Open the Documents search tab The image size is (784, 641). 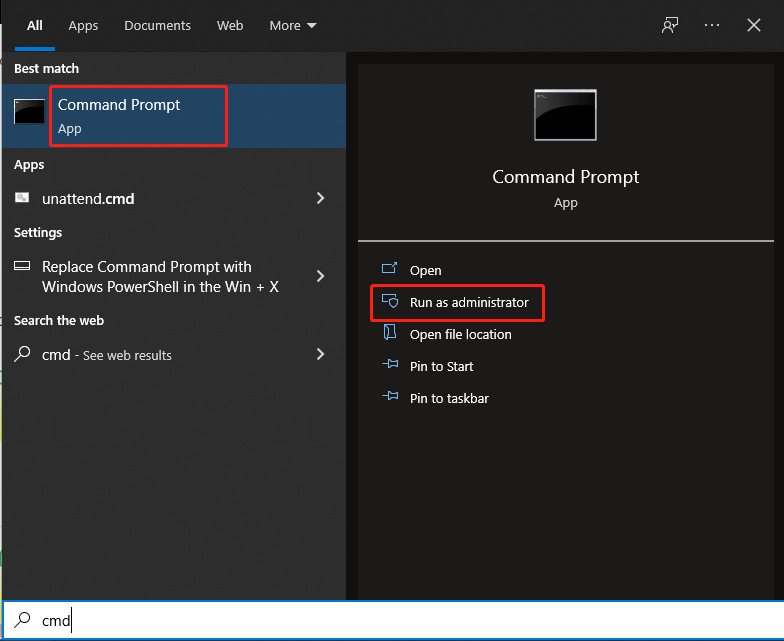click(x=157, y=26)
